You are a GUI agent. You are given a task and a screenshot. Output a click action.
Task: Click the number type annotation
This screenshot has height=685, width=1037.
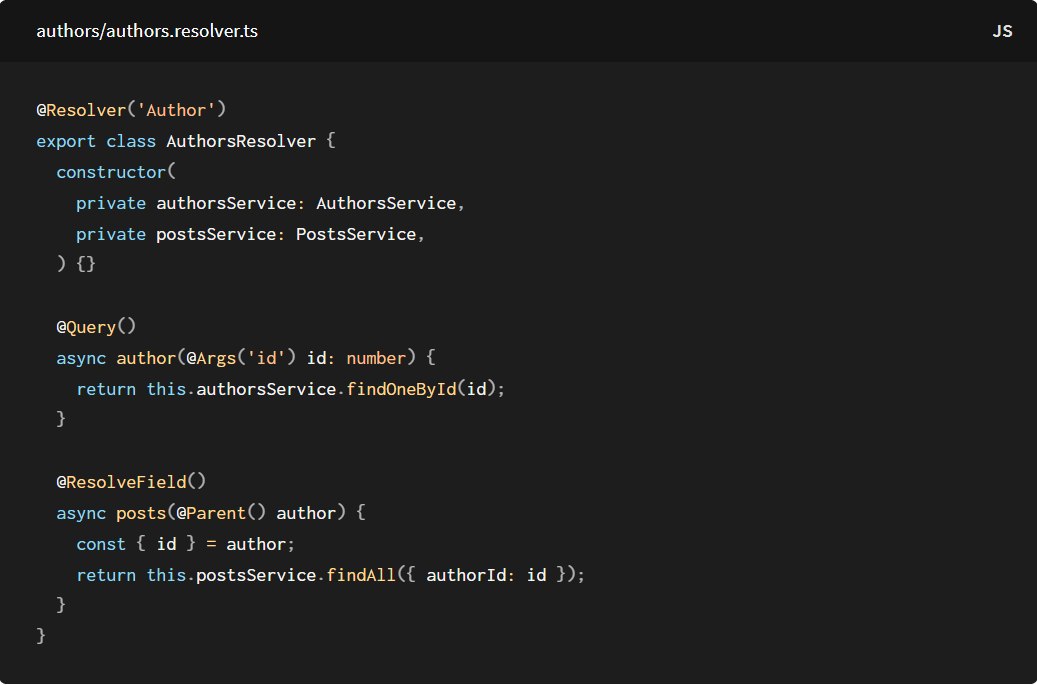[376, 357]
